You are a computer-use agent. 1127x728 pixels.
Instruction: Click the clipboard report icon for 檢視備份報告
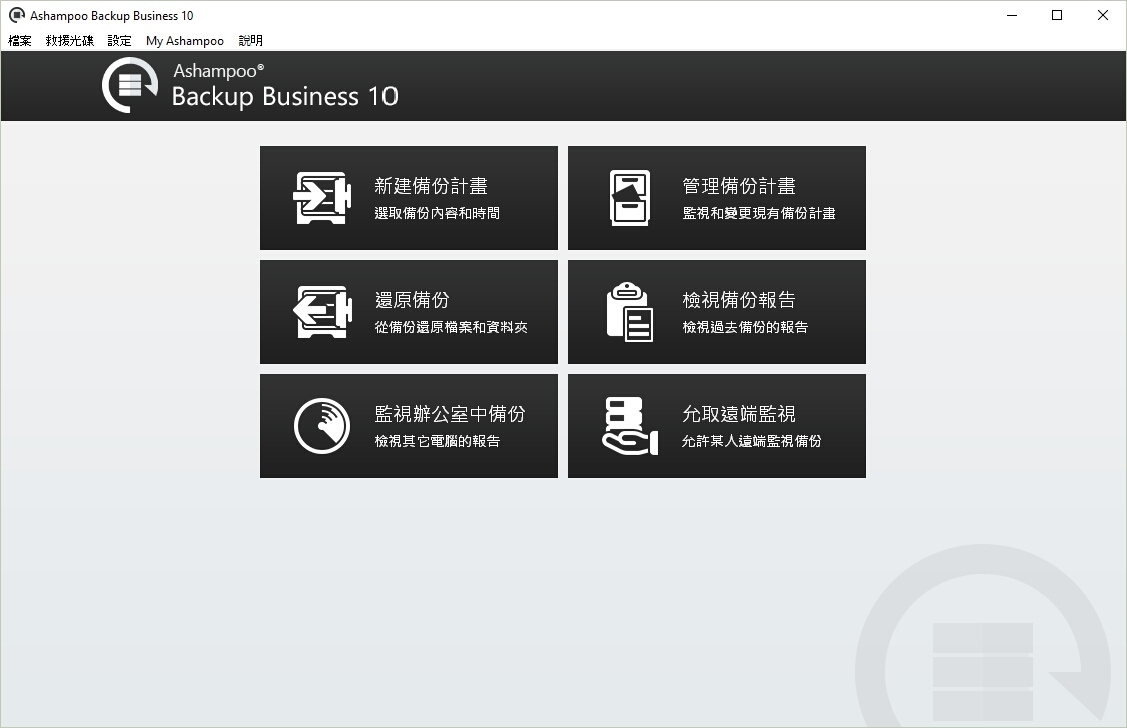pos(630,312)
